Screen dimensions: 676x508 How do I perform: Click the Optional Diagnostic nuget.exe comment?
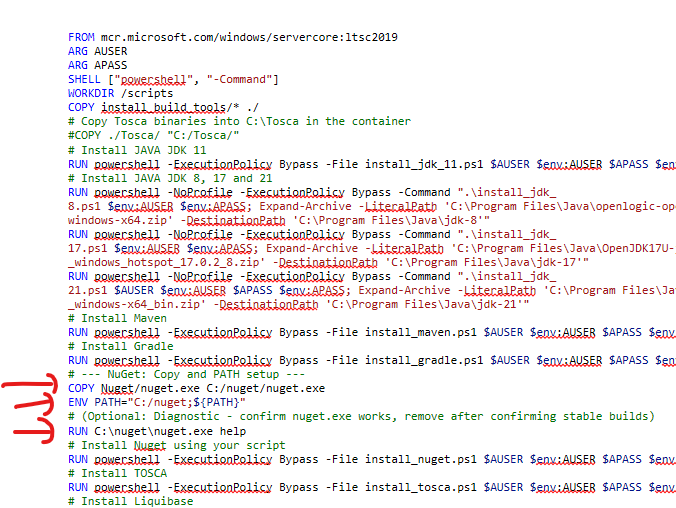tap(361, 417)
